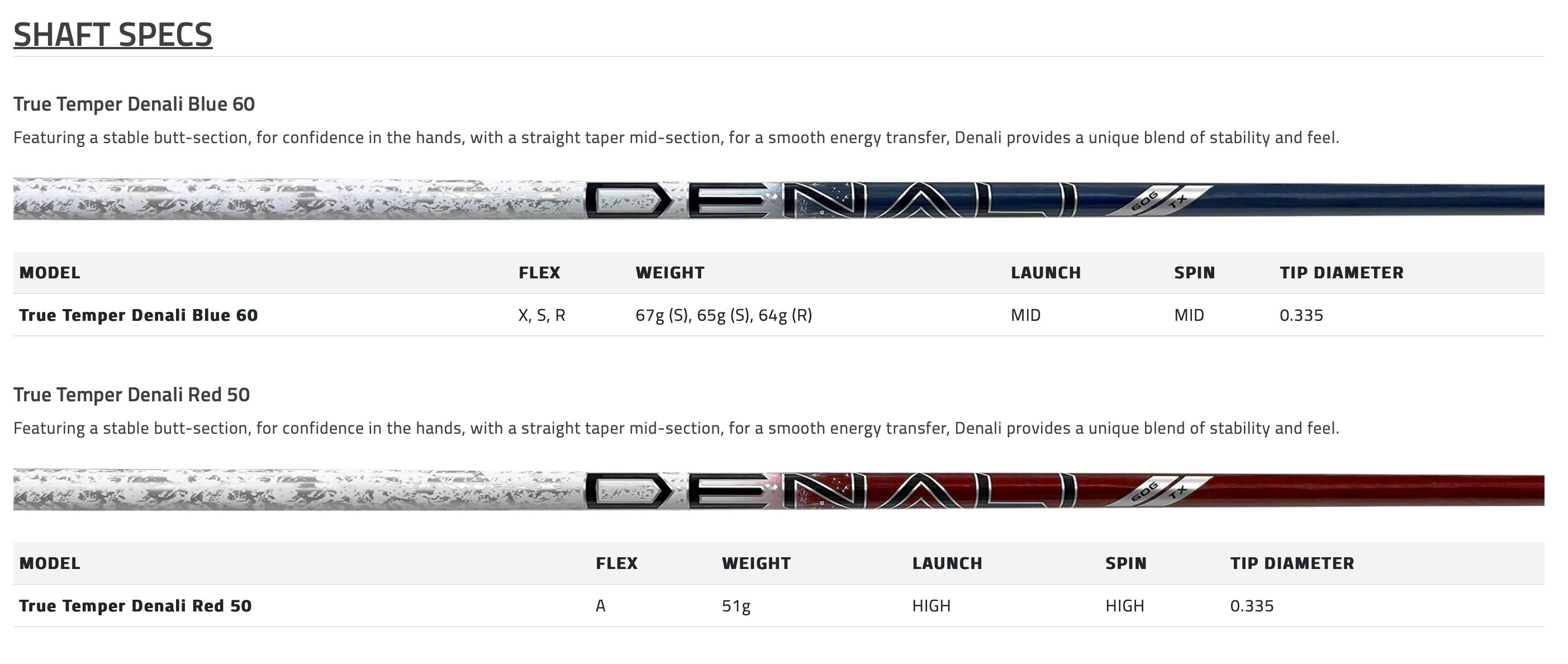1568x664 pixels.
Task: Click FLEX column header in Blue 60 table
Action: 539,273
